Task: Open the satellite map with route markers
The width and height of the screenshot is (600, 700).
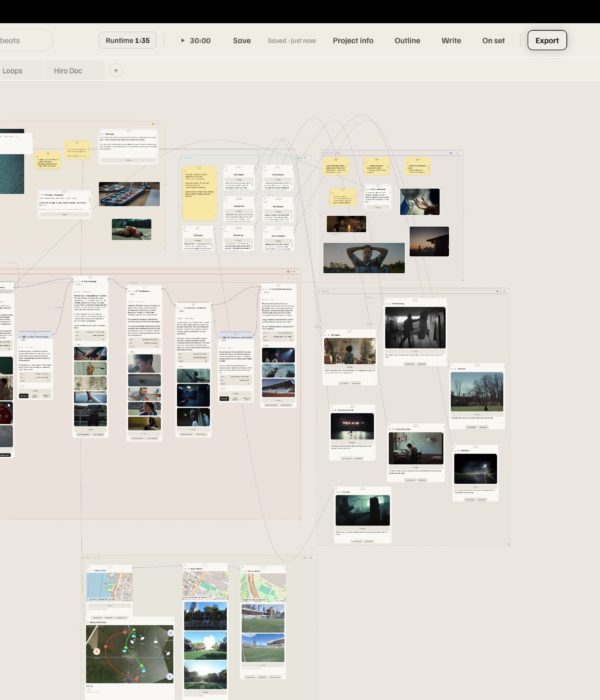Action: click(129, 654)
